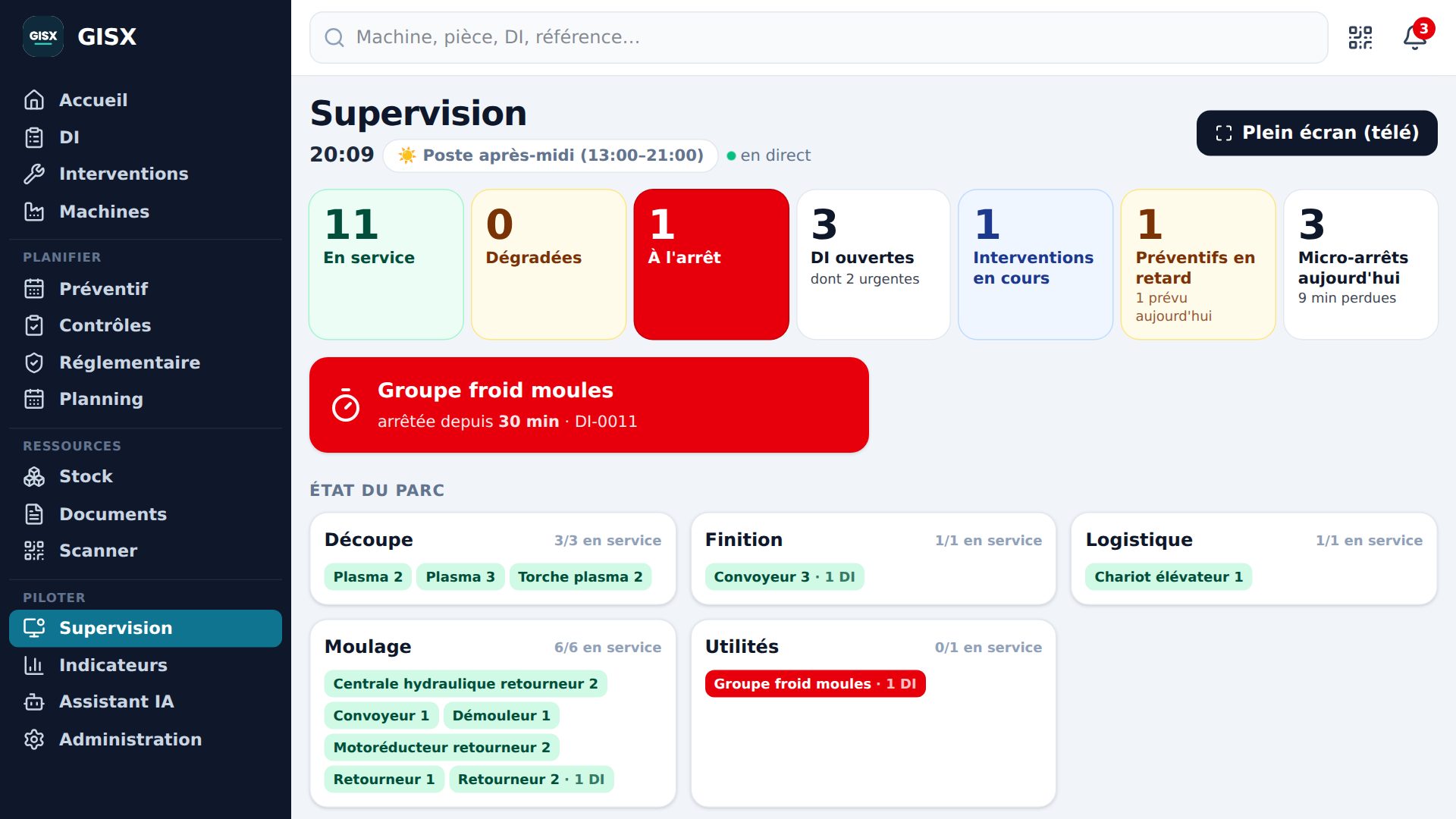Click the Administration gear icon

(34, 739)
